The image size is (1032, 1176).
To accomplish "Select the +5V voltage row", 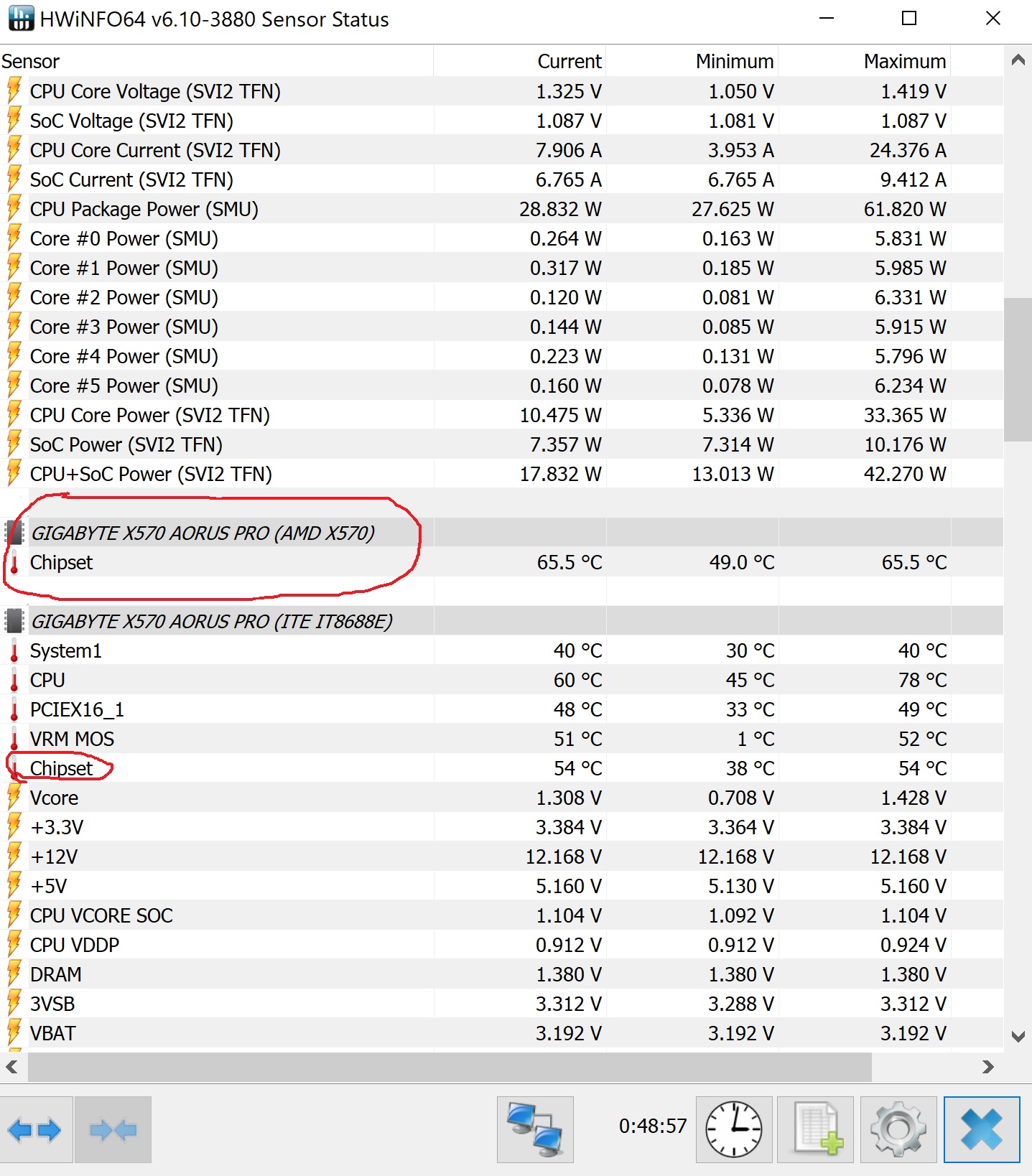I will [x=501, y=886].
